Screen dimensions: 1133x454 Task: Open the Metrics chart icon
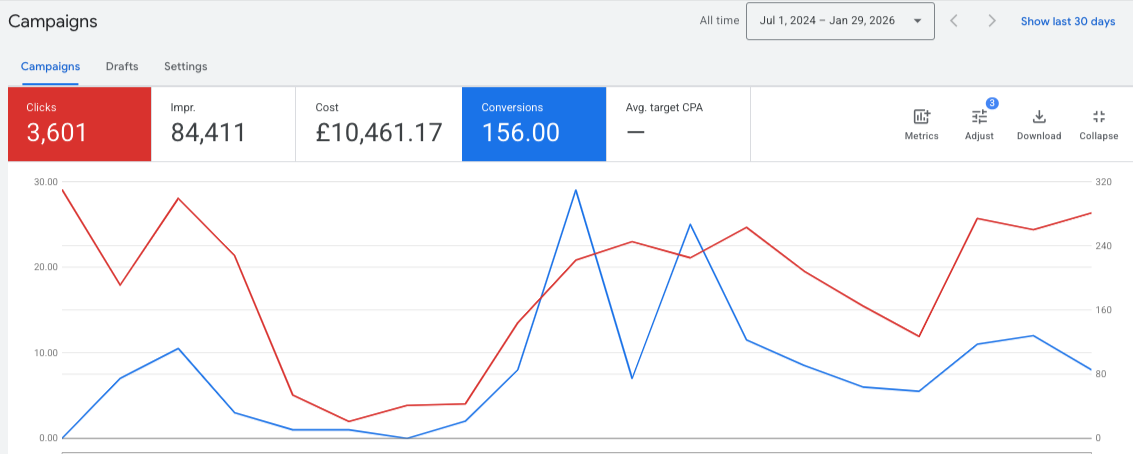coord(921,117)
